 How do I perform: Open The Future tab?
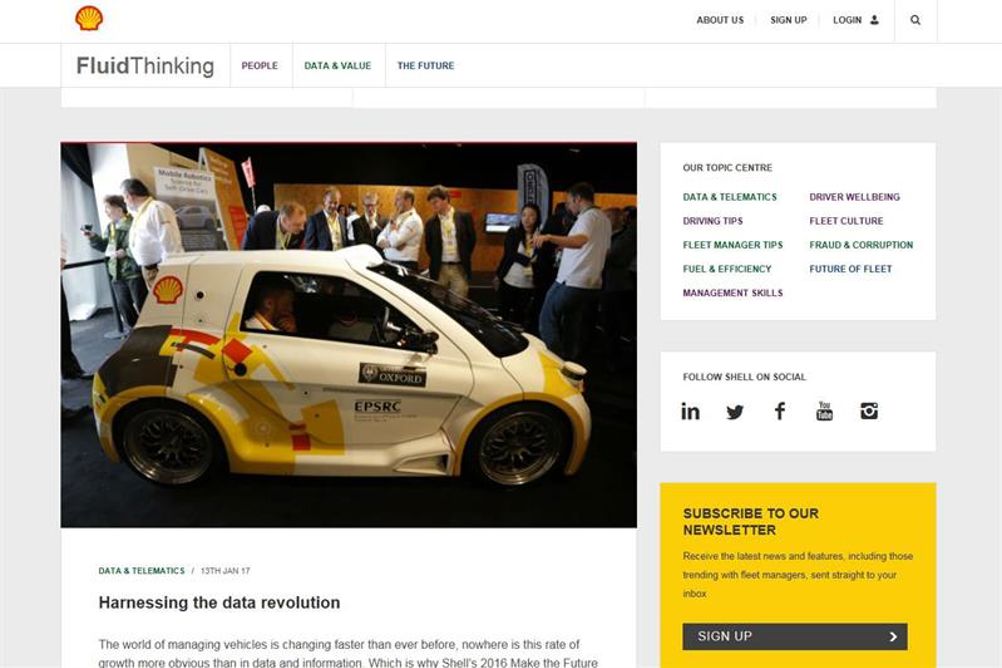[x=426, y=65]
